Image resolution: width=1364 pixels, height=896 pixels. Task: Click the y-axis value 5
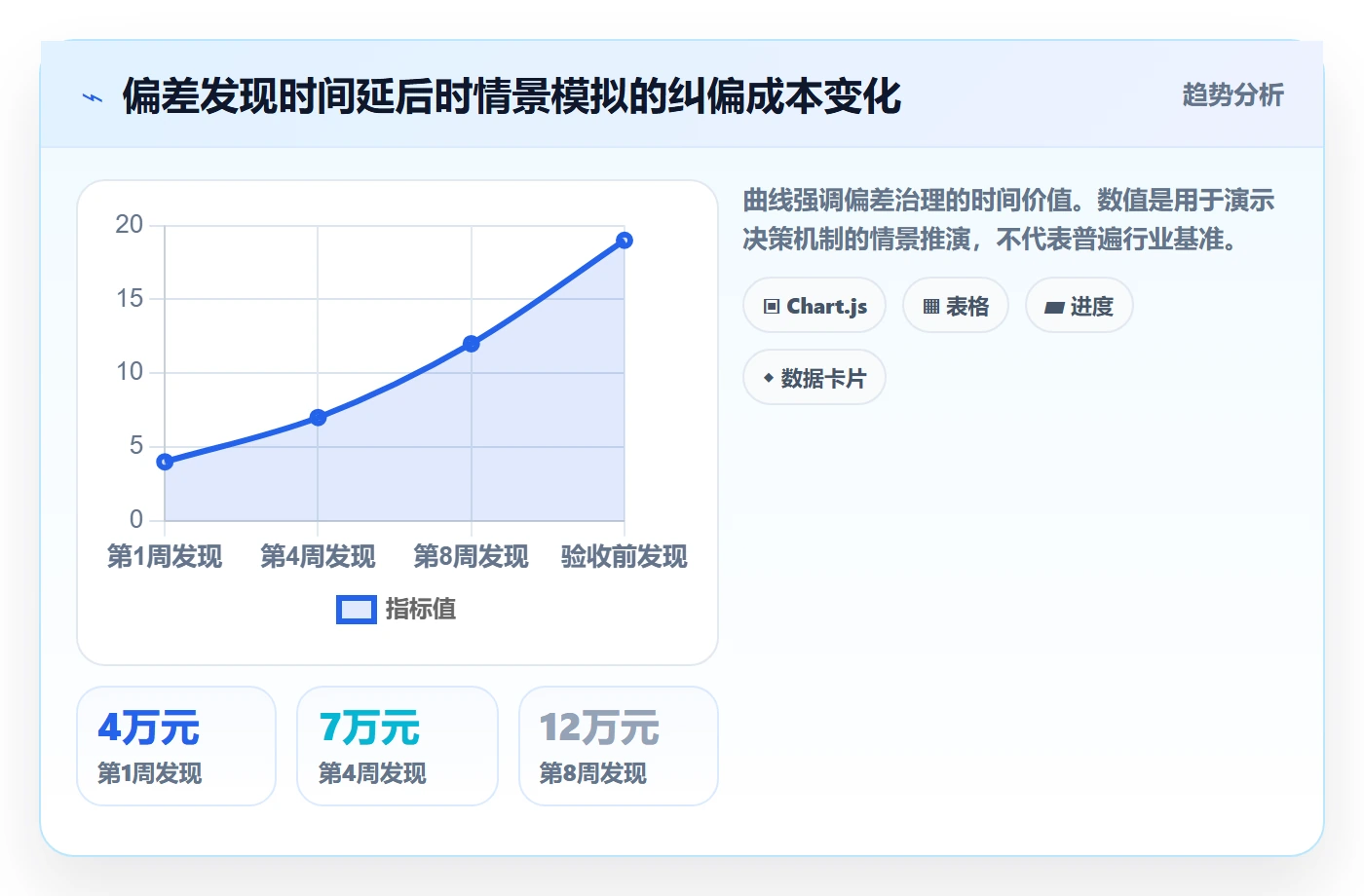click(136, 446)
